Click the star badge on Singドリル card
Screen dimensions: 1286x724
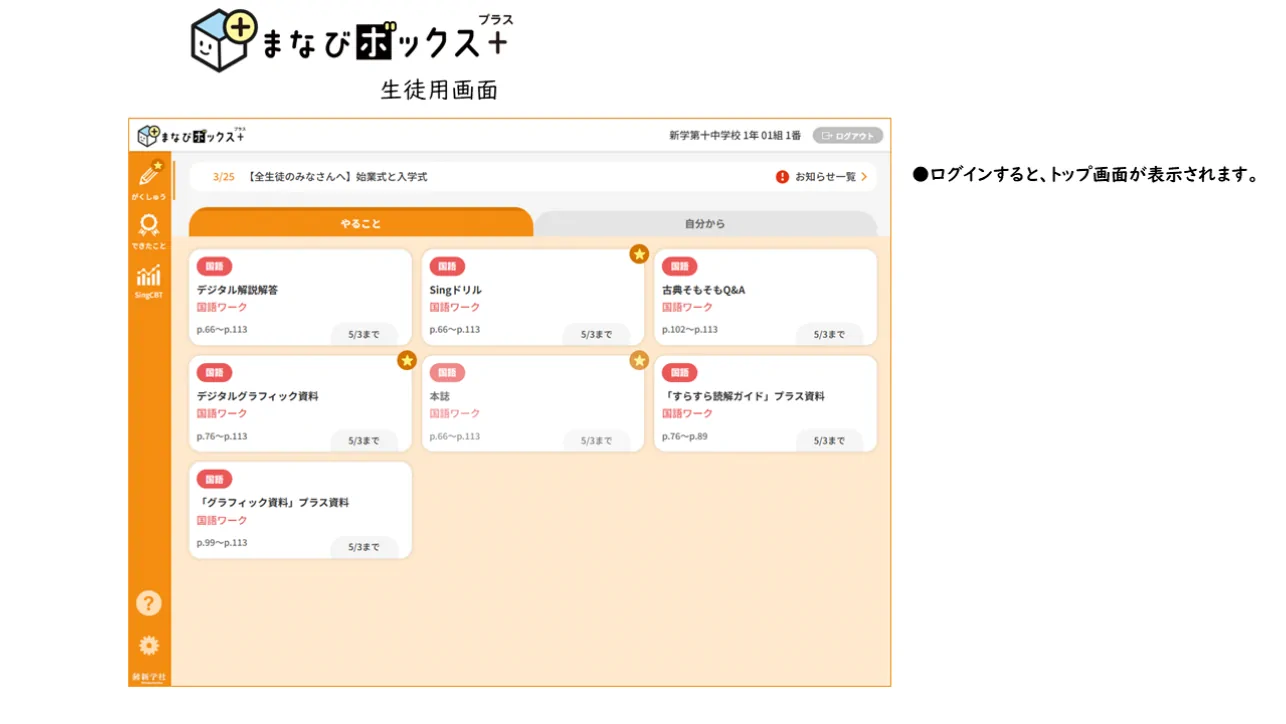coord(639,254)
